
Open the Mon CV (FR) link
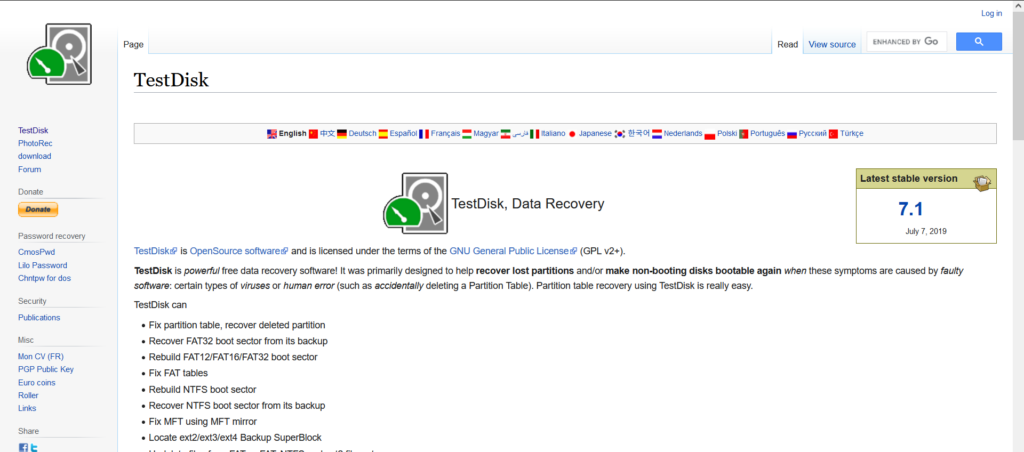41,357
